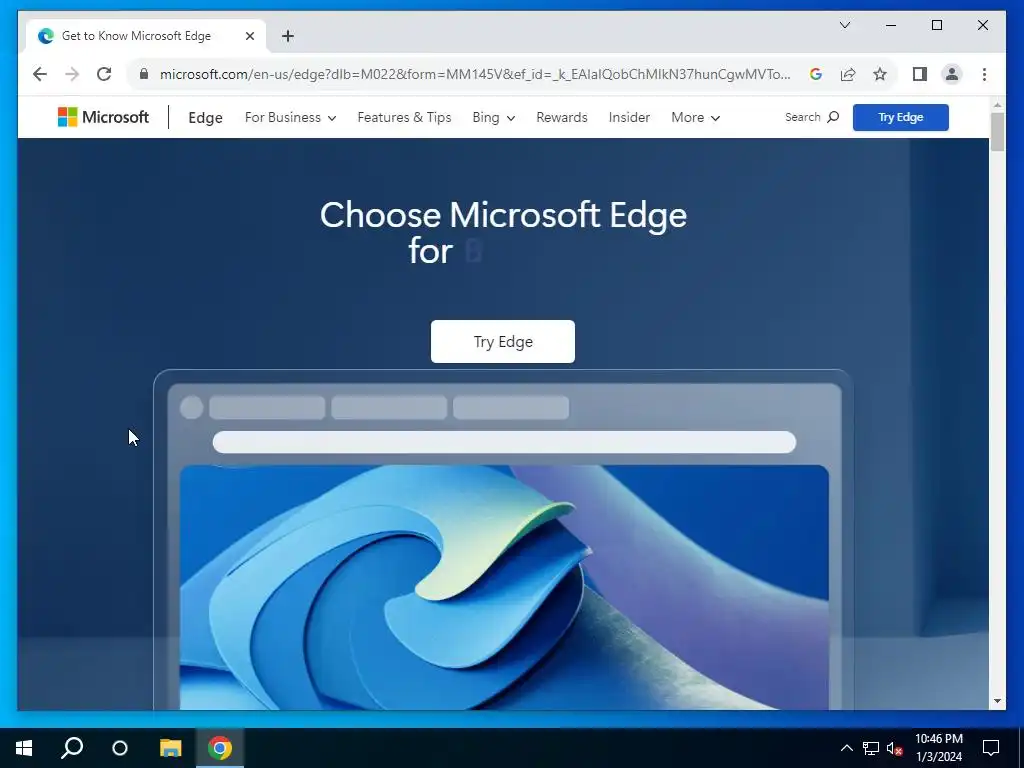Click the Edge link in the site header
The width and height of the screenshot is (1024, 768).
[x=205, y=118]
